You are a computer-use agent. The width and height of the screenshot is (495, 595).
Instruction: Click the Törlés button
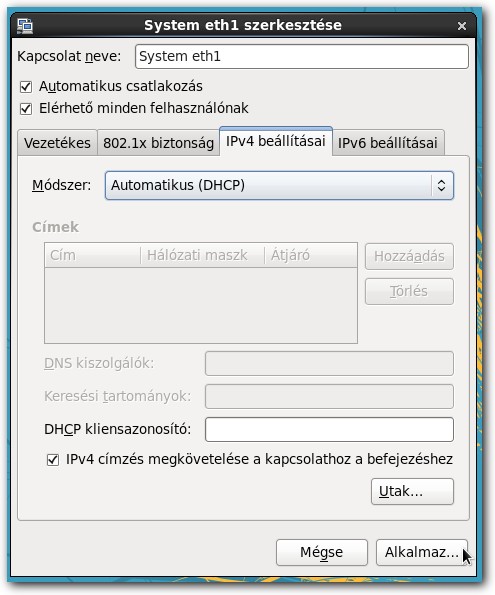click(x=409, y=291)
